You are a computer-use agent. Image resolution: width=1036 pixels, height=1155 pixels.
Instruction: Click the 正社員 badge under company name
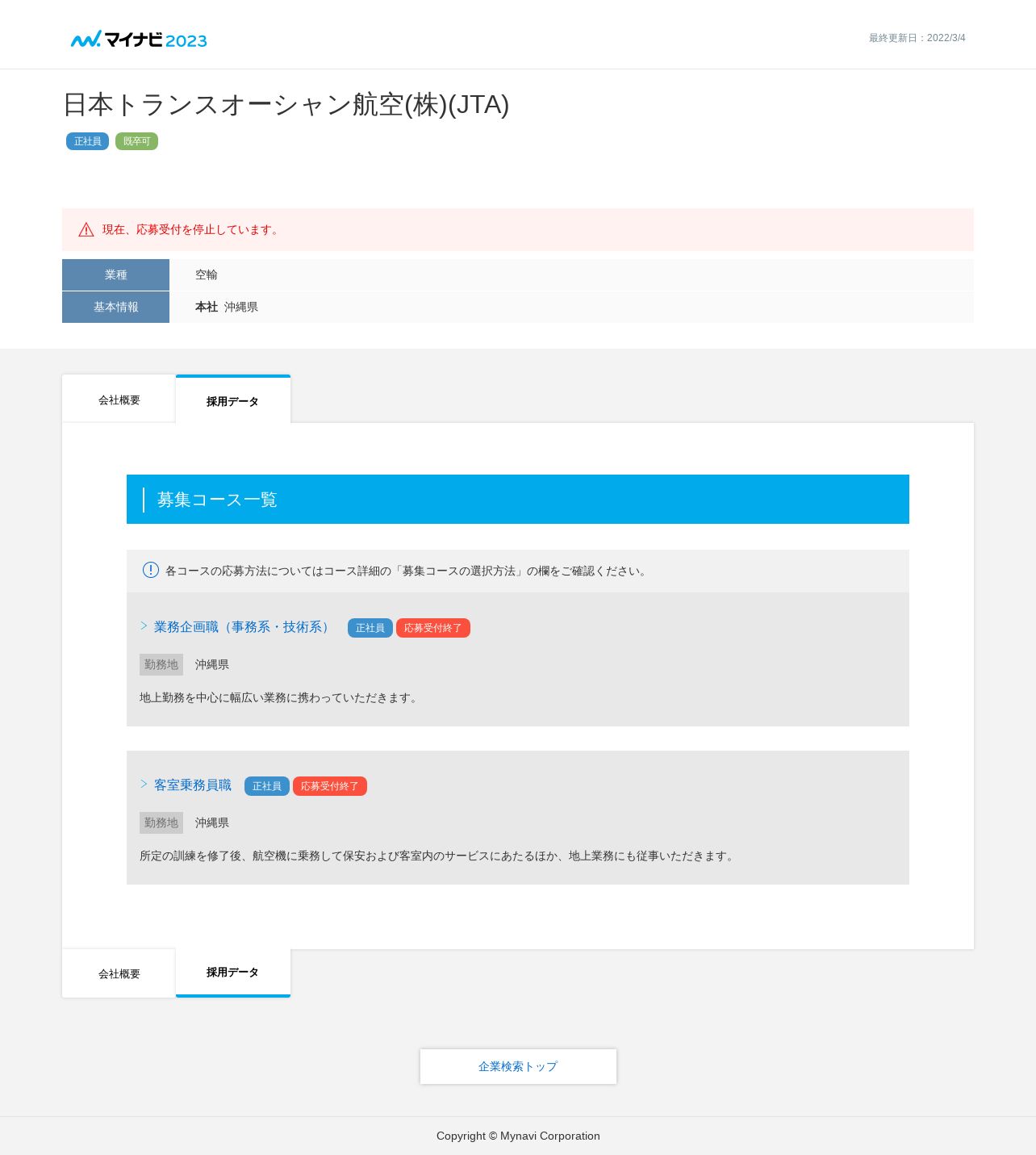click(x=87, y=141)
